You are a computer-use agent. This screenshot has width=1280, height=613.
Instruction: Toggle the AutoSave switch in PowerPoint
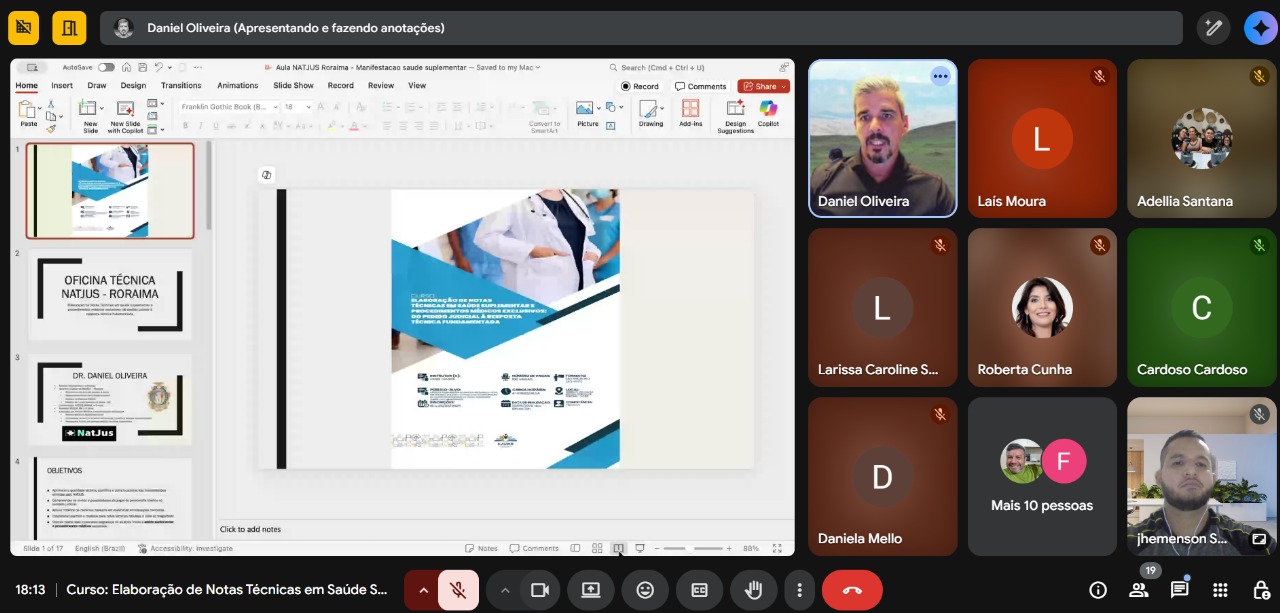coord(105,67)
